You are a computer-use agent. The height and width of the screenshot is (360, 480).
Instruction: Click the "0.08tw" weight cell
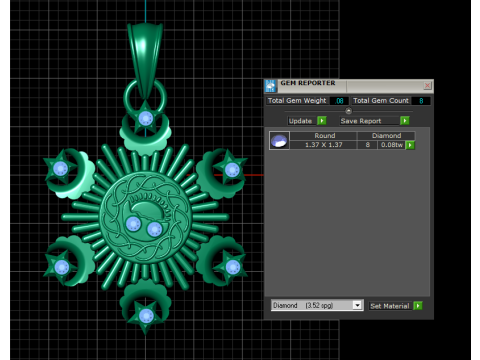click(392, 145)
